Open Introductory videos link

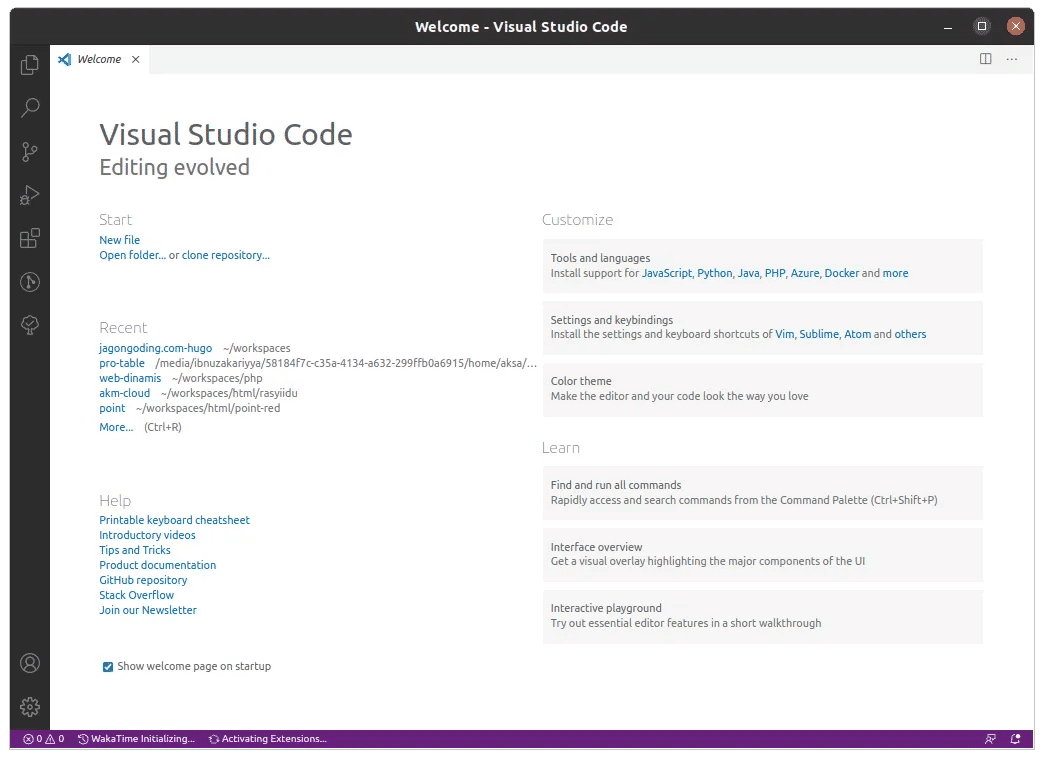click(x=147, y=535)
